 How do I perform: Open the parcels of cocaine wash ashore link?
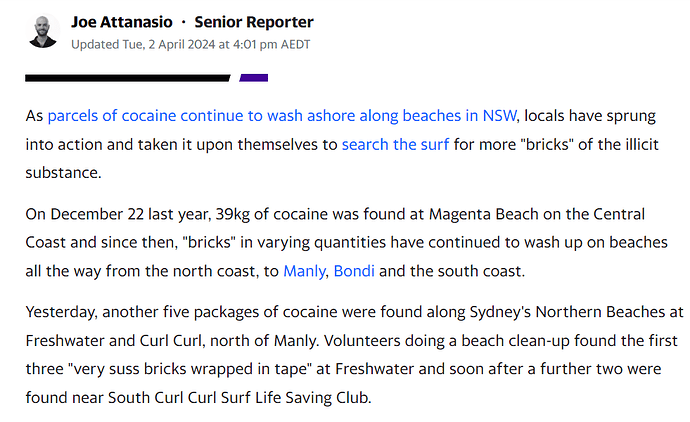tap(282, 116)
